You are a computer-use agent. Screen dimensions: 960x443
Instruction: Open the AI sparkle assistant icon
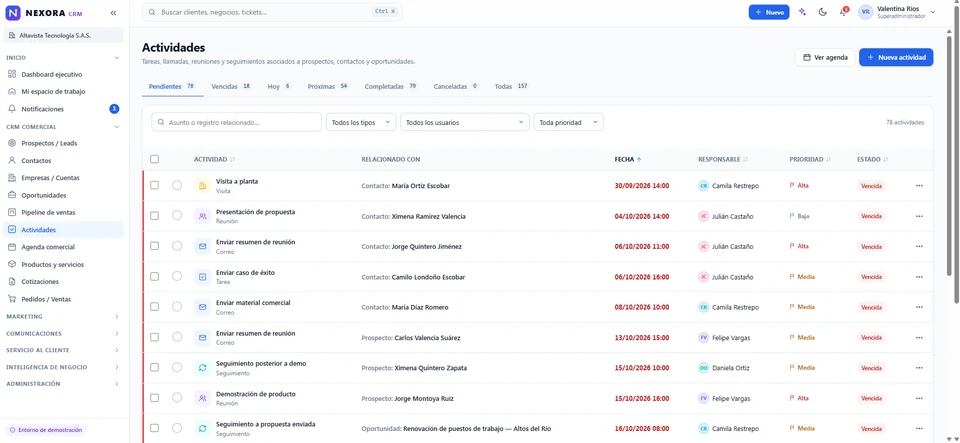pos(803,12)
